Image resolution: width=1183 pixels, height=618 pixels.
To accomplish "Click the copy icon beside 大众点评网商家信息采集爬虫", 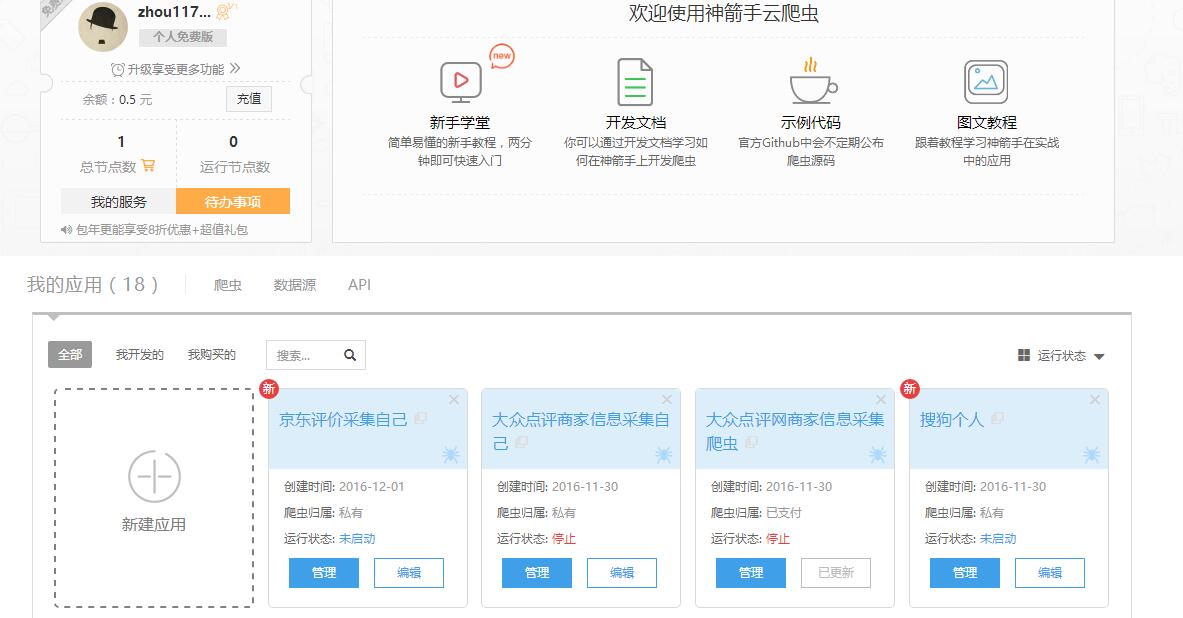I will click(751, 442).
